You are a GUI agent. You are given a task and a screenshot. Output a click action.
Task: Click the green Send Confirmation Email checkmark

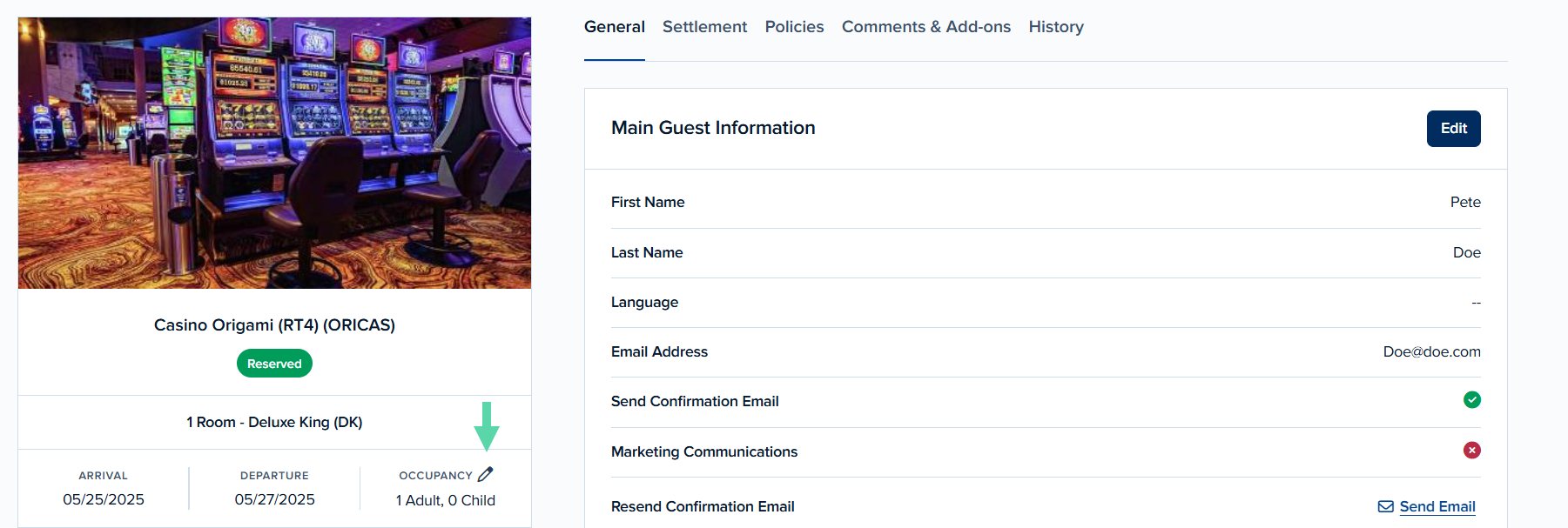pyautogui.click(x=1471, y=400)
